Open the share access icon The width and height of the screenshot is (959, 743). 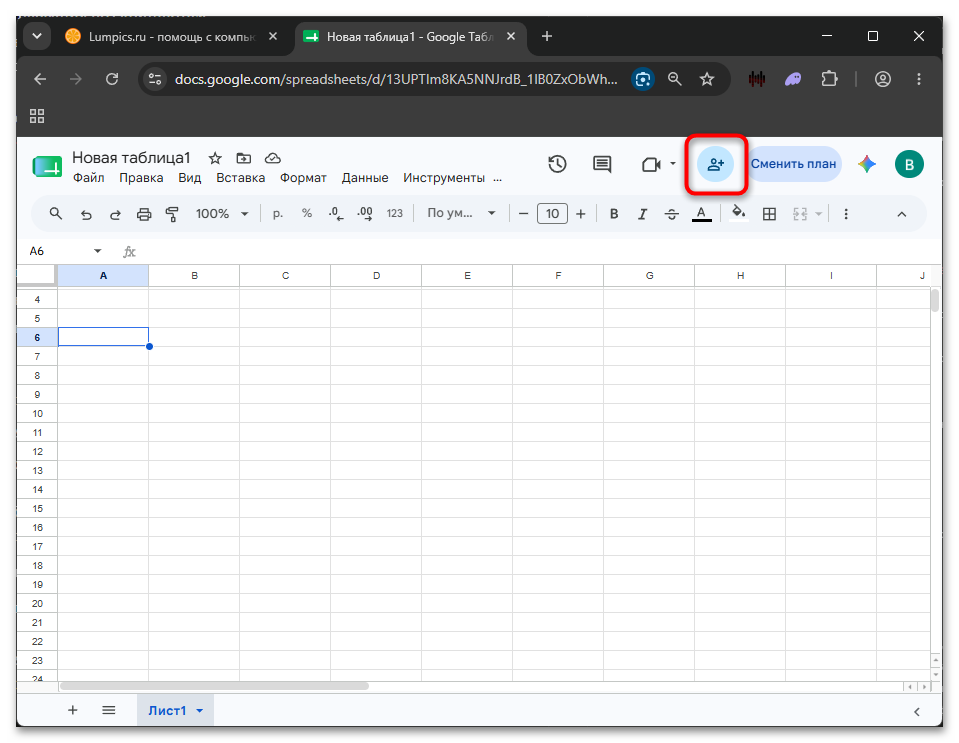pyautogui.click(x=716, y=164)
